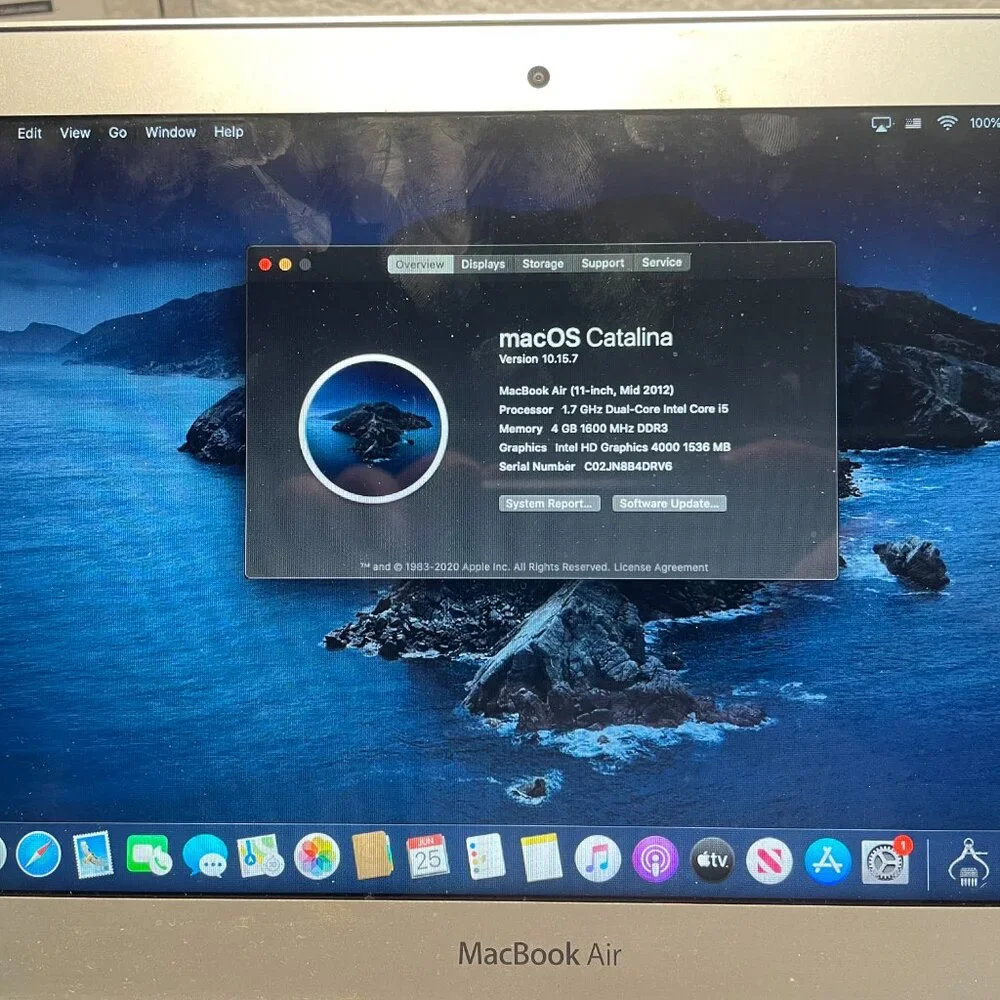This screenshot has height=1000, width=1000.
Task: Open Contacts book icon in Dock
Action: (x=372, y=856)
